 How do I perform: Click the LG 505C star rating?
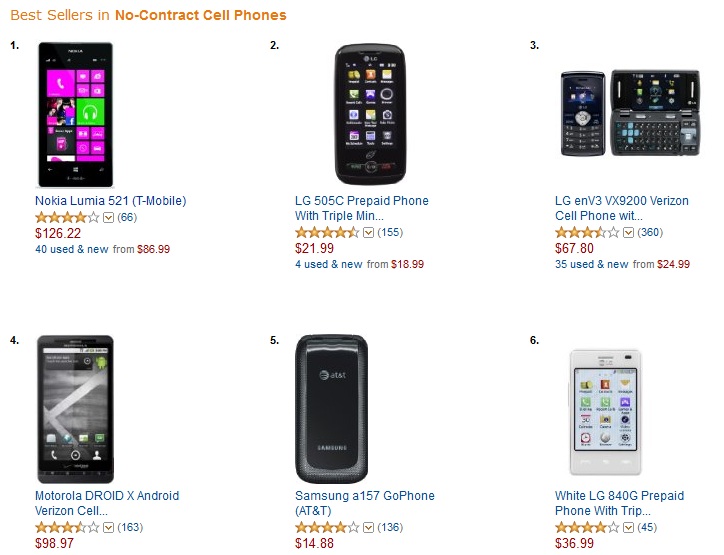(327, 232)
